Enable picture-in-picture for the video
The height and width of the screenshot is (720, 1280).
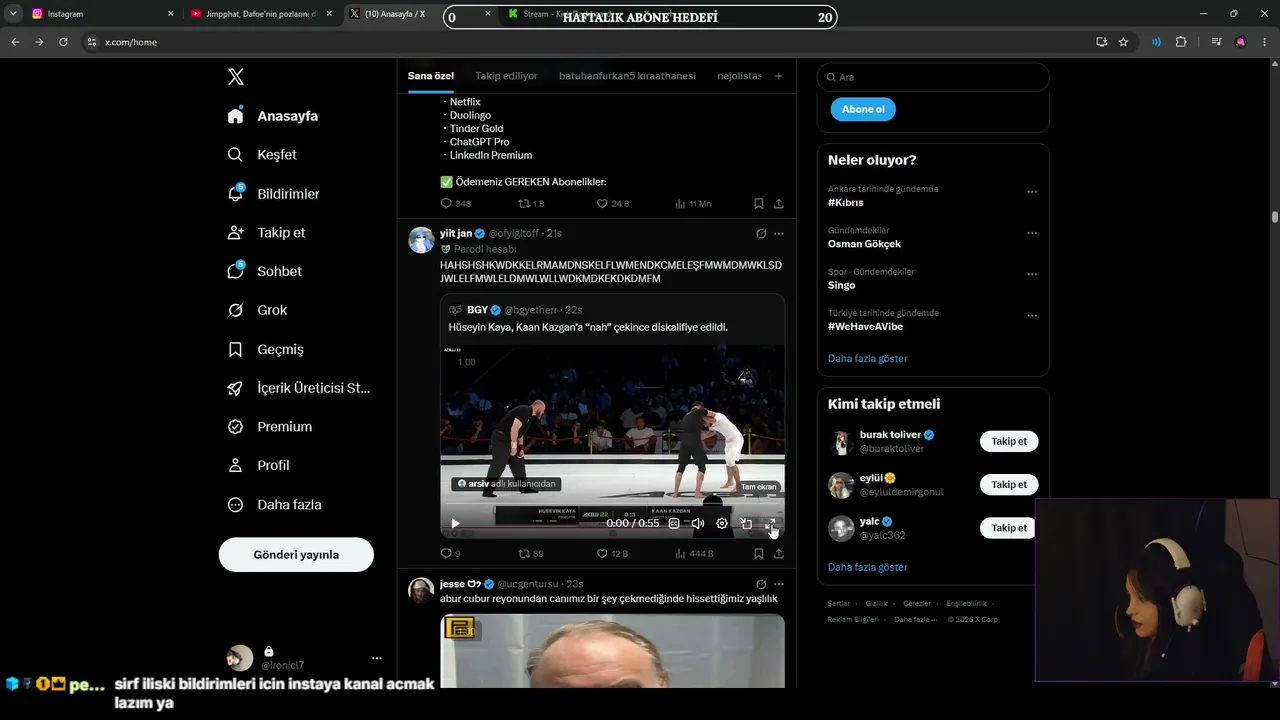tap(746, 523)
